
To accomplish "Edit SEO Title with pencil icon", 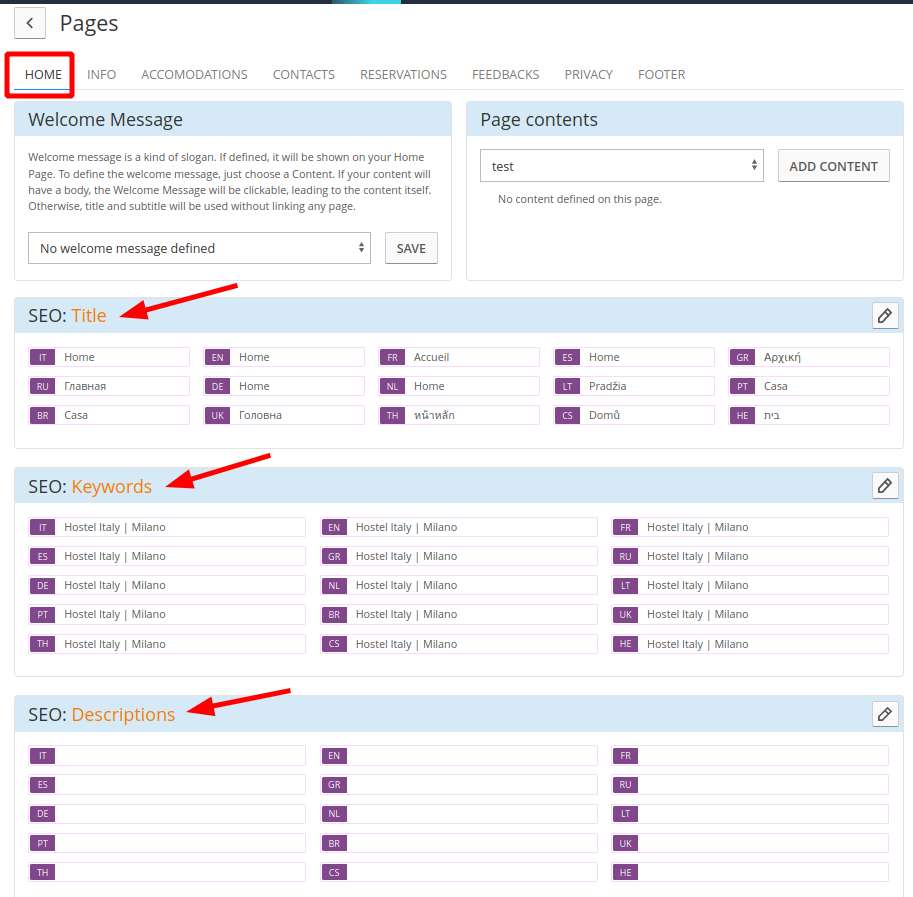I will (x=885, y=316).
